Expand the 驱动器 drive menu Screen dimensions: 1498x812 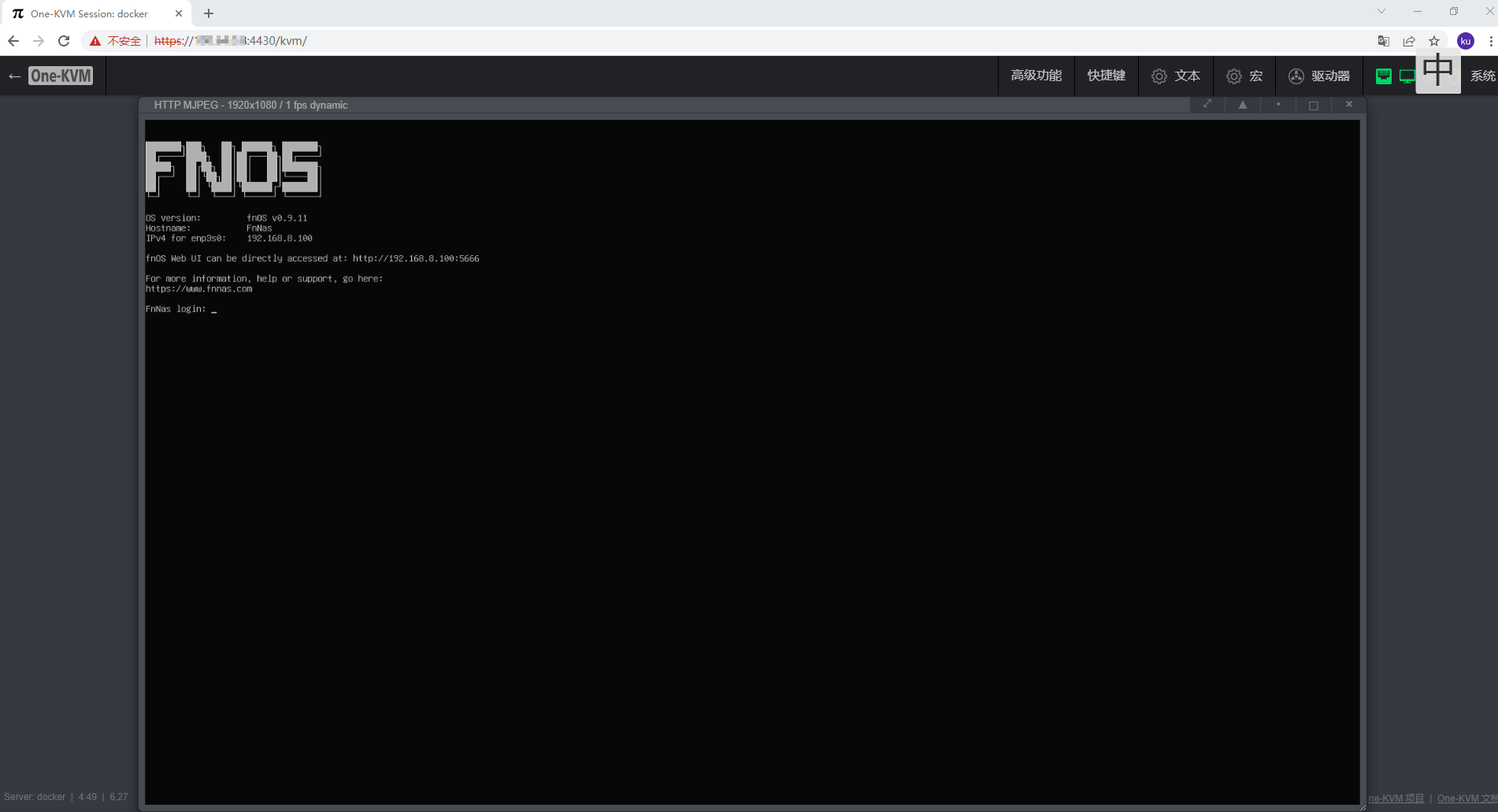(1319, 76)
